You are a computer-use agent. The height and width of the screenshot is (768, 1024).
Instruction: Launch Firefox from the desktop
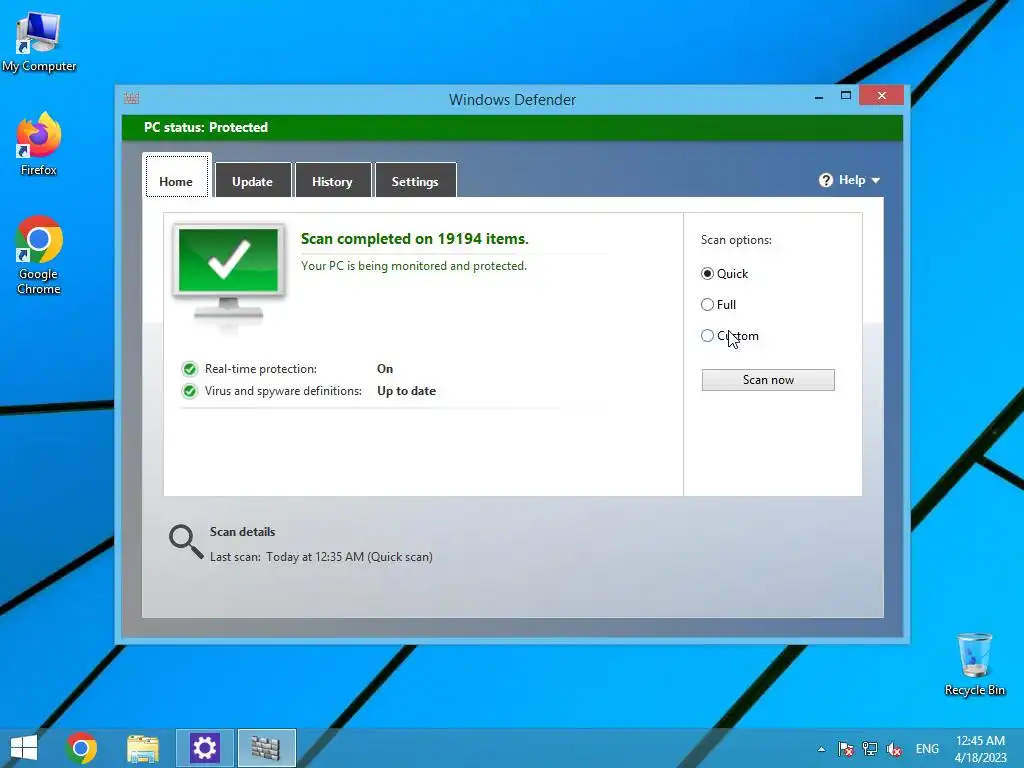pos(39,145)
